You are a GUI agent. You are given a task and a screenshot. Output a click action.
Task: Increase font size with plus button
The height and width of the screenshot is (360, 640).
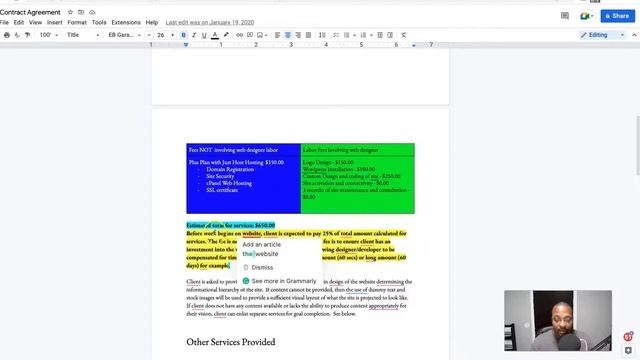coord(172,35)
